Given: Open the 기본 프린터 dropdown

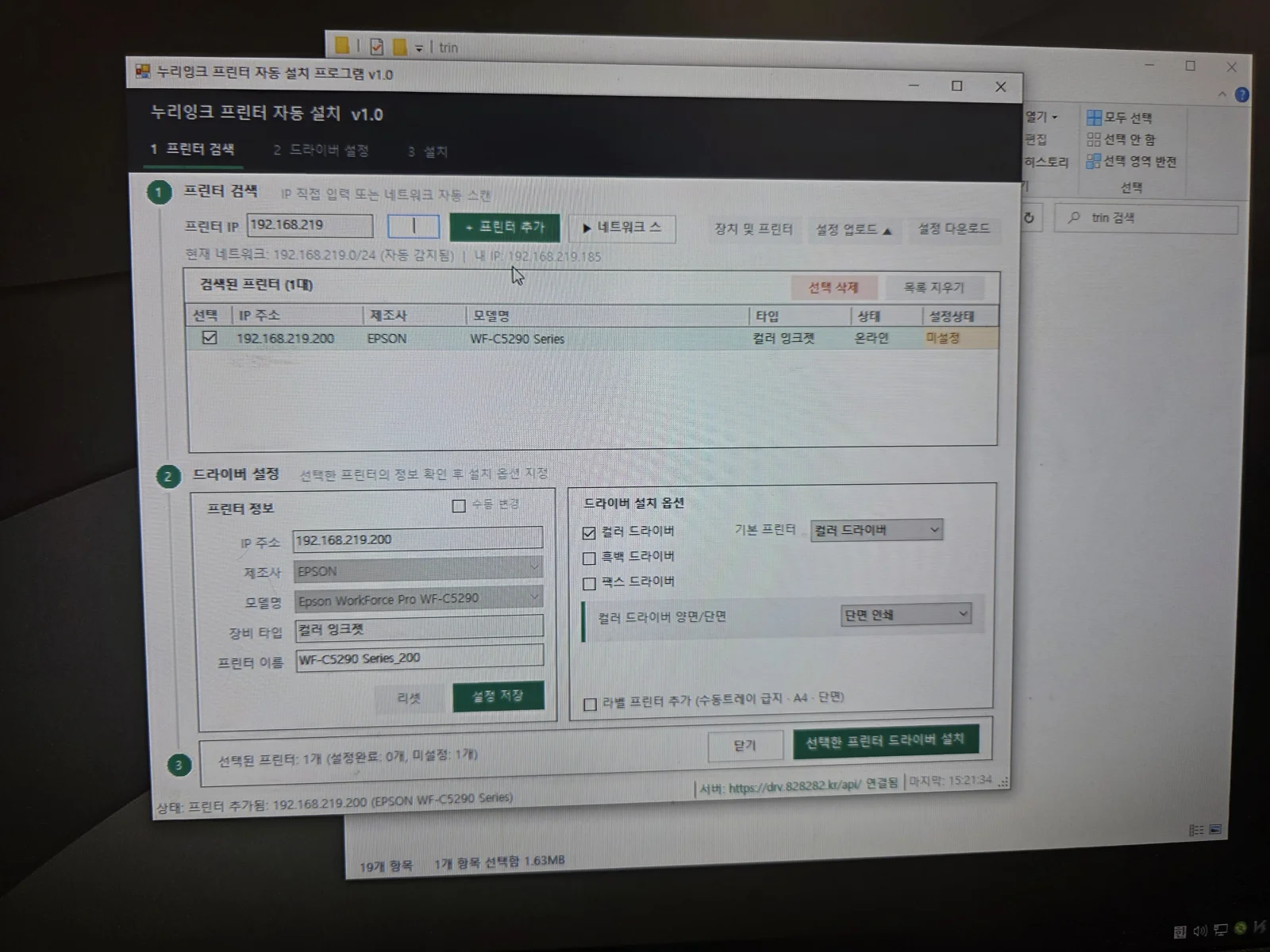Looking at the screenshot, I should click(876, 530).
